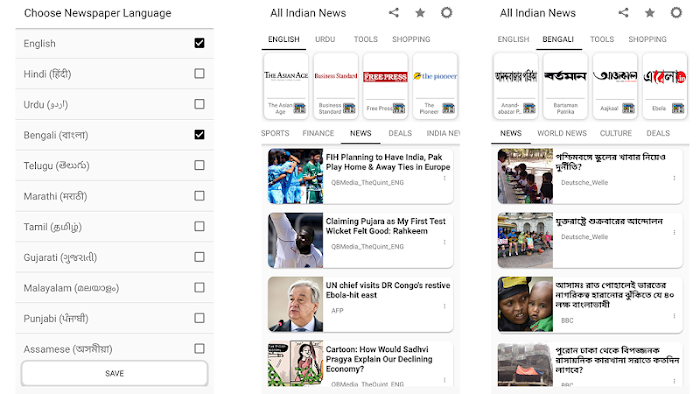Open more options on BBC Bengali article
Viewport: 700px width, 394px height.
tap(674, 316)
